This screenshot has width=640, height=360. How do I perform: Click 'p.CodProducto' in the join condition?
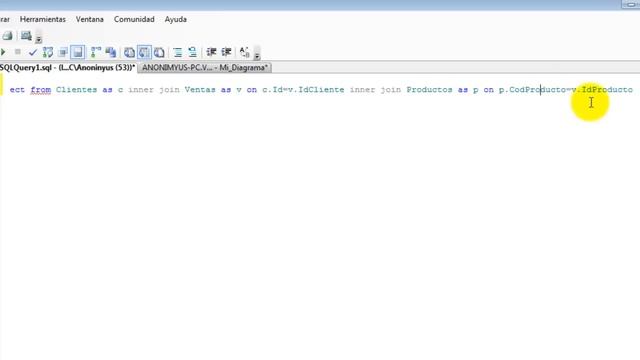coord(532,90)
